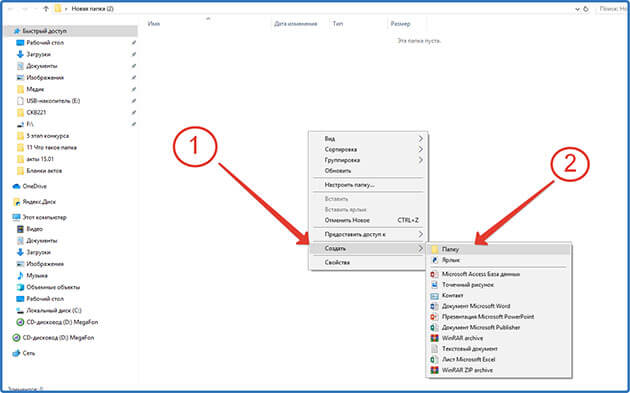The width and height of the screenshot is (630, 393).
Task: Click the Word document icon in submenu
Action: click(x=434, y=306)
